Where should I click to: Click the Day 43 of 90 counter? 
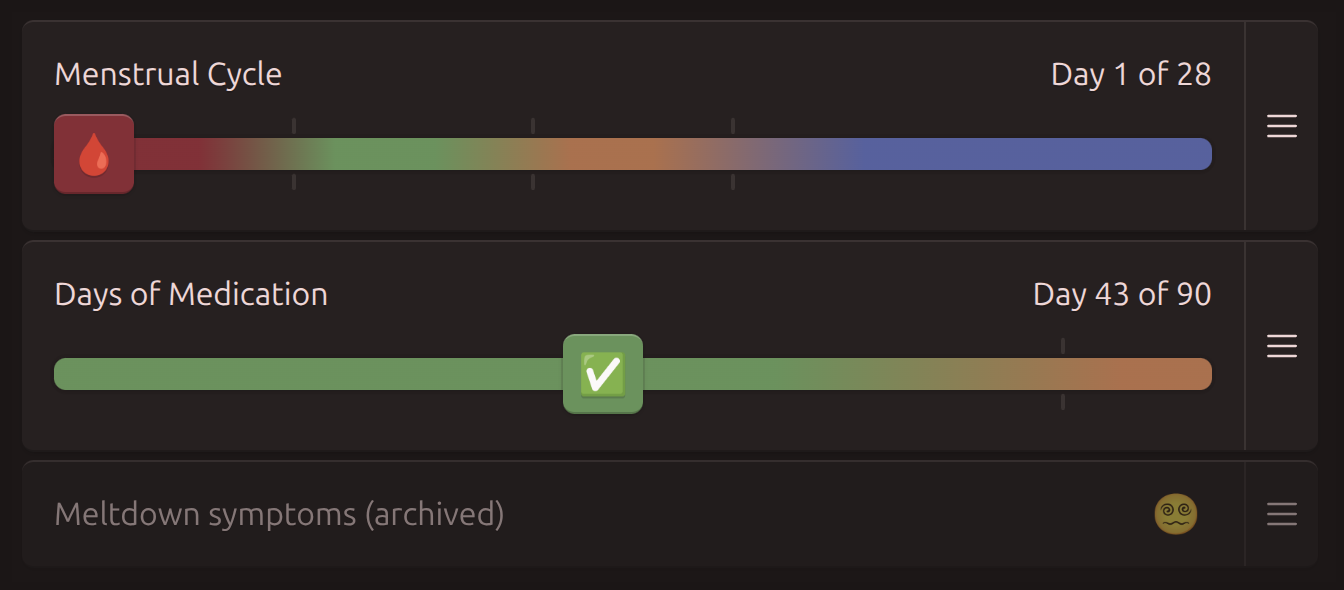[x=1122, y=295]
